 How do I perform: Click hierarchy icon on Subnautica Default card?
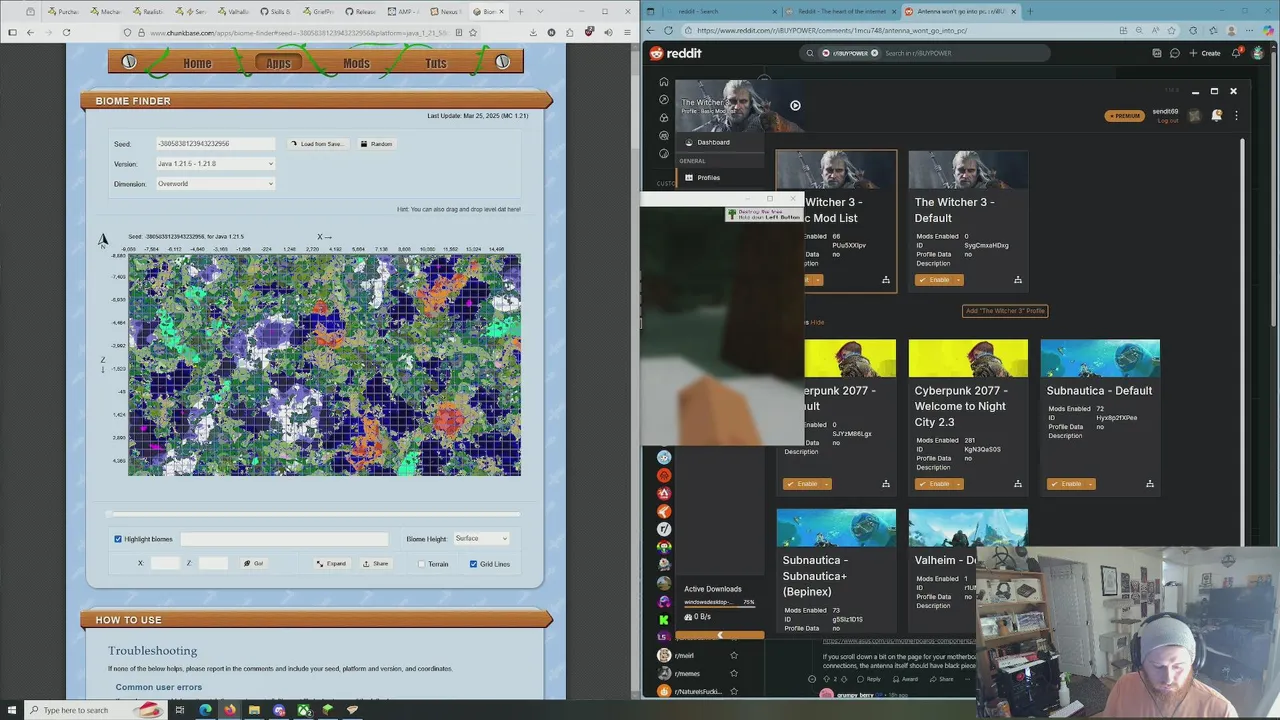(x=1149, y=484)
